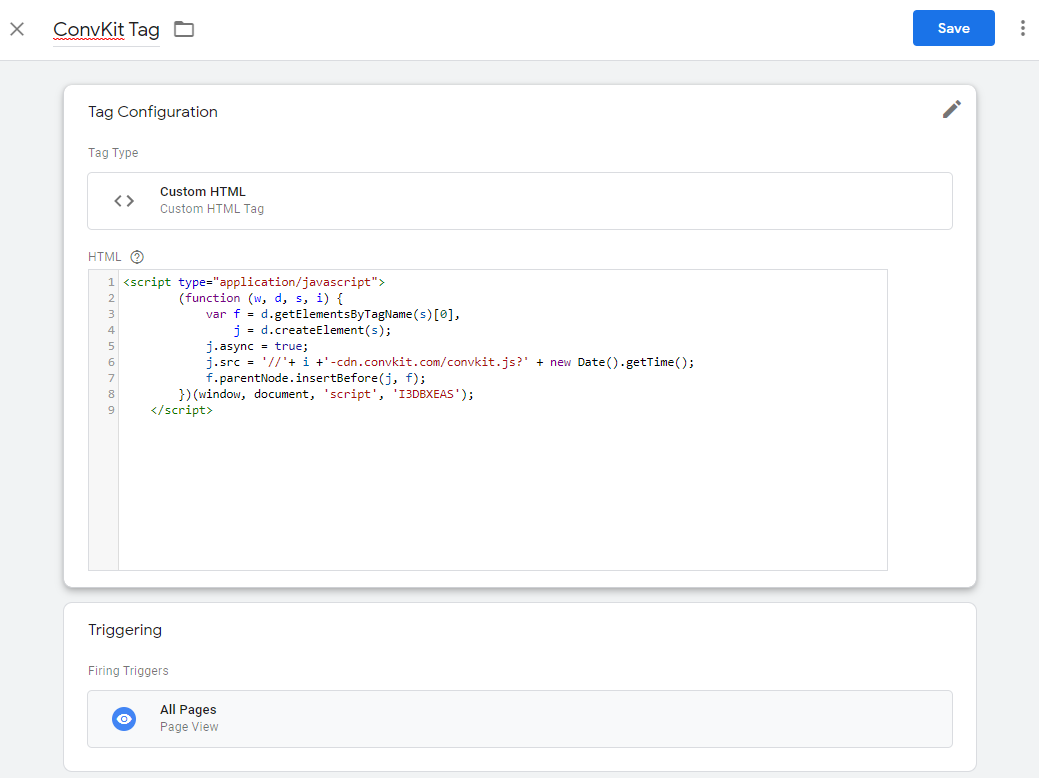This screenshot has width=1039, height=778.
Task: Click the Firing Triggers label
Action: point(129,671)
